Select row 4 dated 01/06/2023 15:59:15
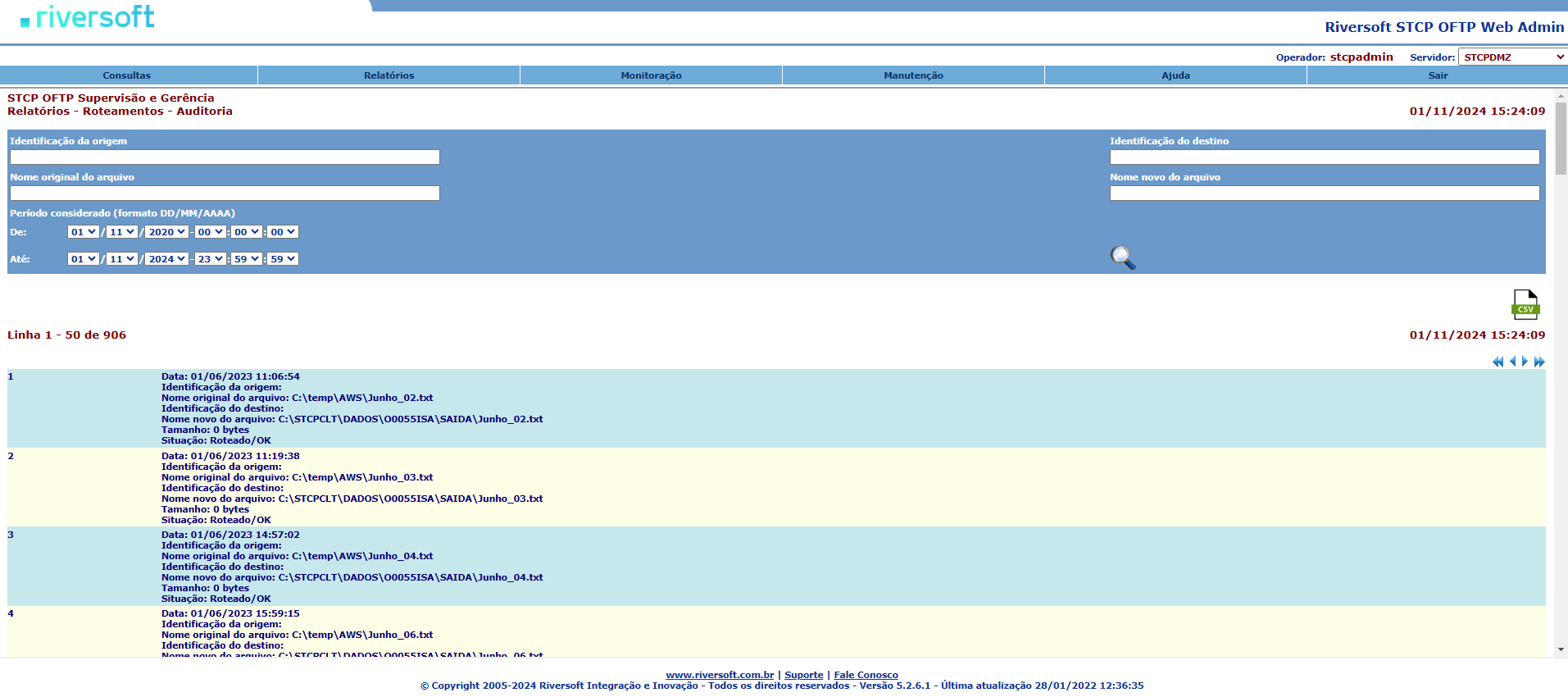This screenshot has width=1568, height=697. pyautogui.click(x=776, y=631)
